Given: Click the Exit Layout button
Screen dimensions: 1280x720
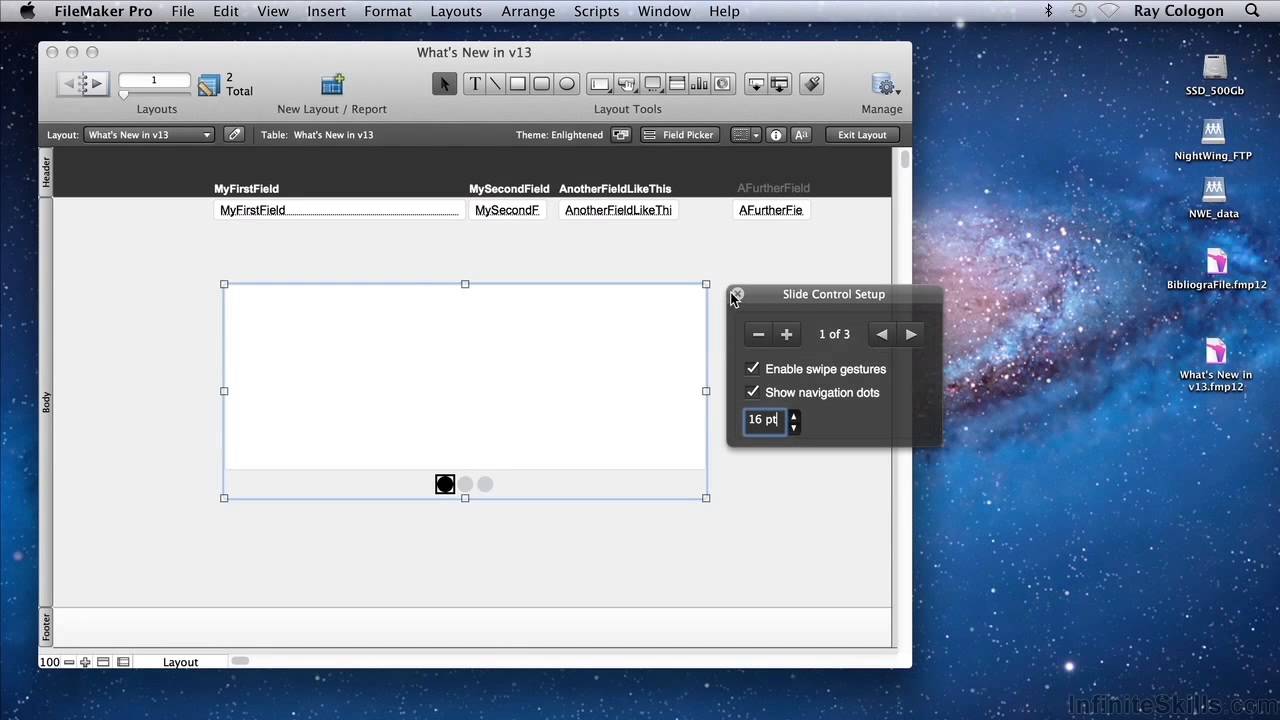Looking at the screenshot, I should point(862,134).
